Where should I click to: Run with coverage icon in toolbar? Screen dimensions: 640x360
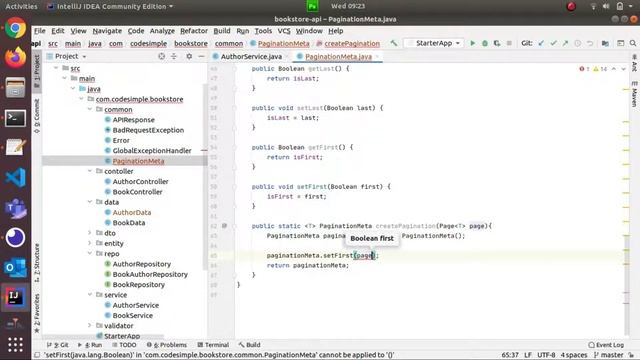(x=497, y=43)
